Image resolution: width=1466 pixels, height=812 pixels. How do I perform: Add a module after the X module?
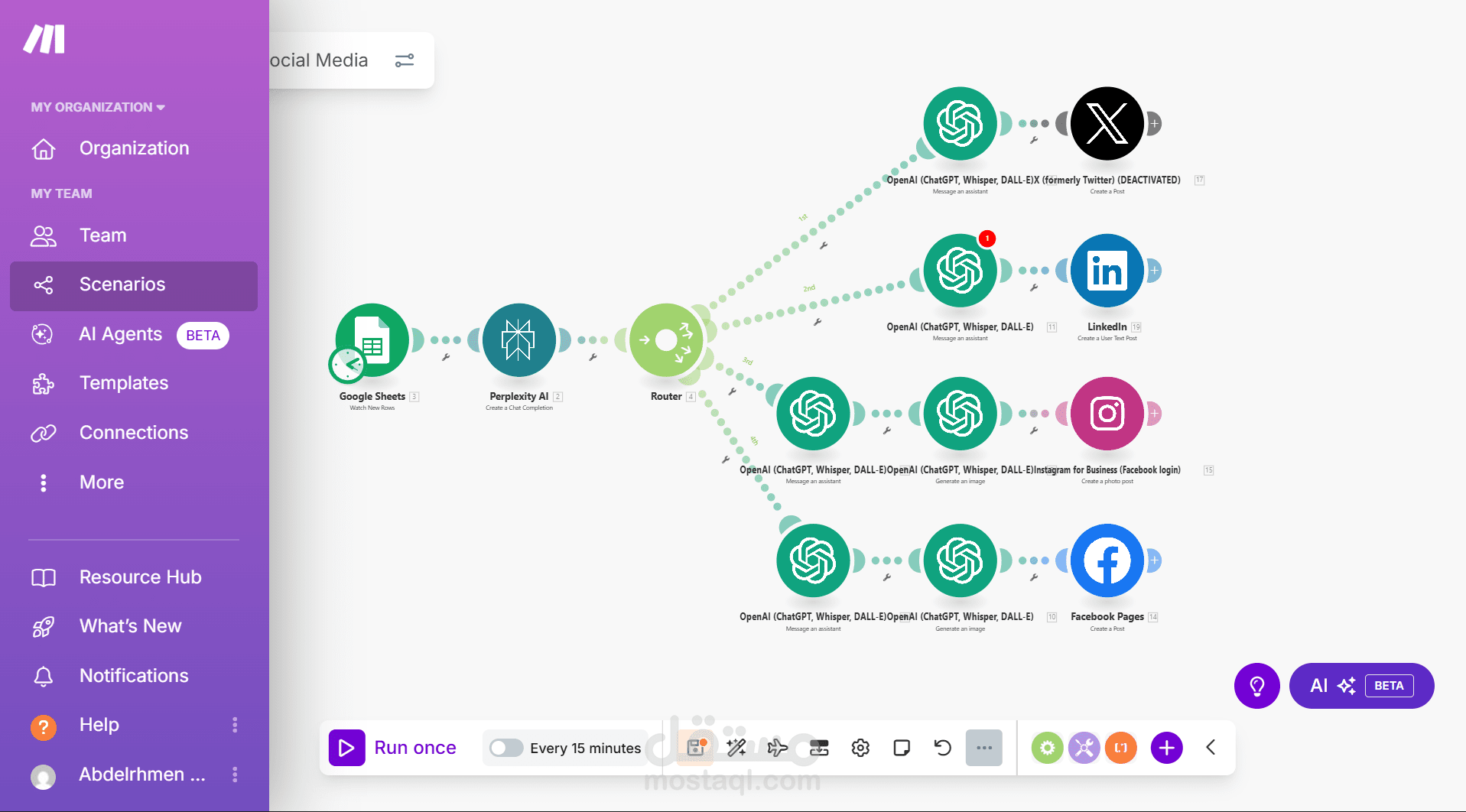click(1155, 123)
